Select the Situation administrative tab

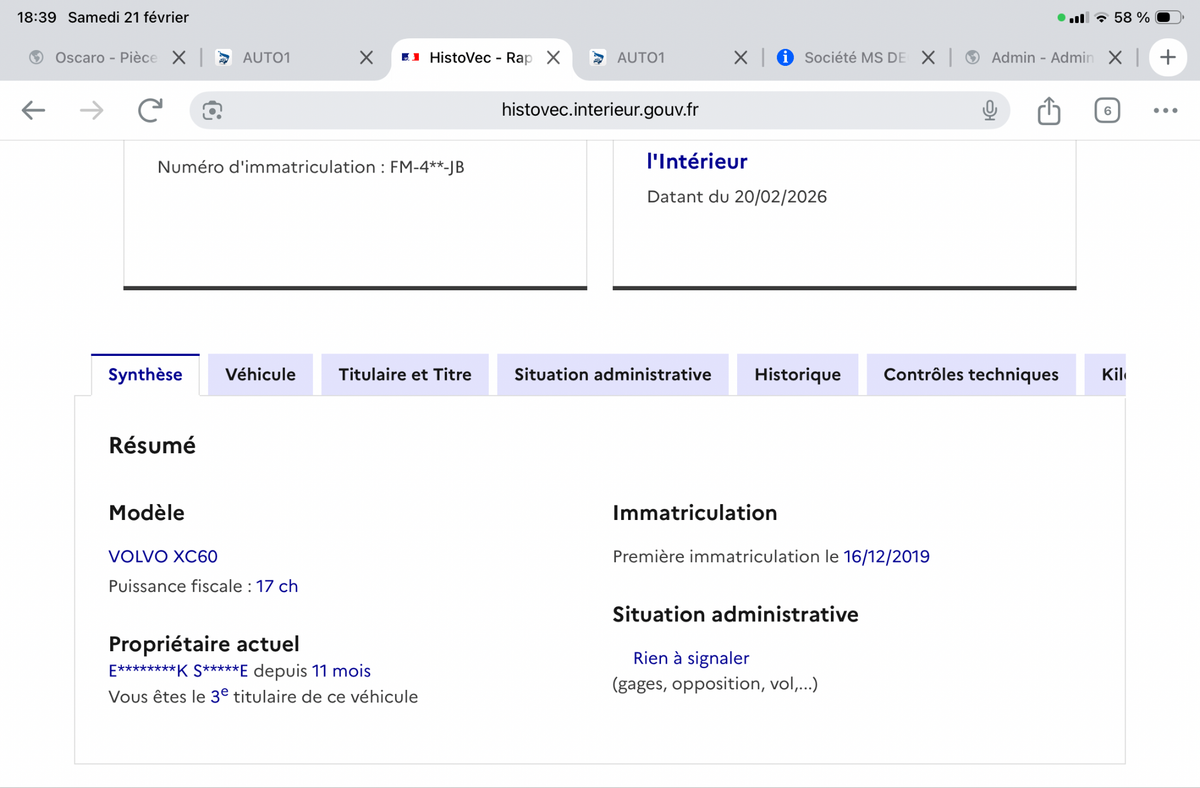pos(612,374)
